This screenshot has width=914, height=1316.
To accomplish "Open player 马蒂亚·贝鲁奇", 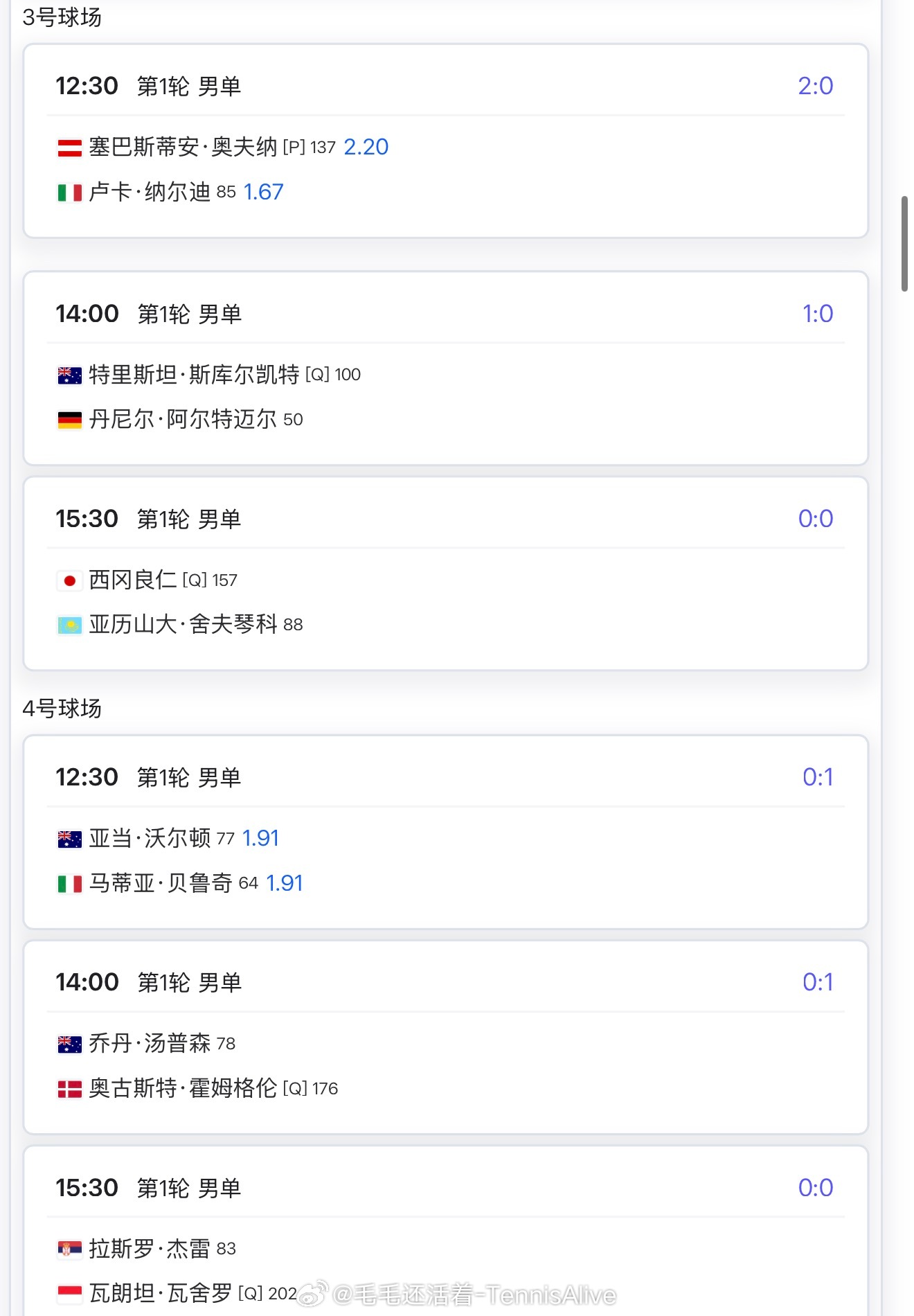I will tap(161, 883).
